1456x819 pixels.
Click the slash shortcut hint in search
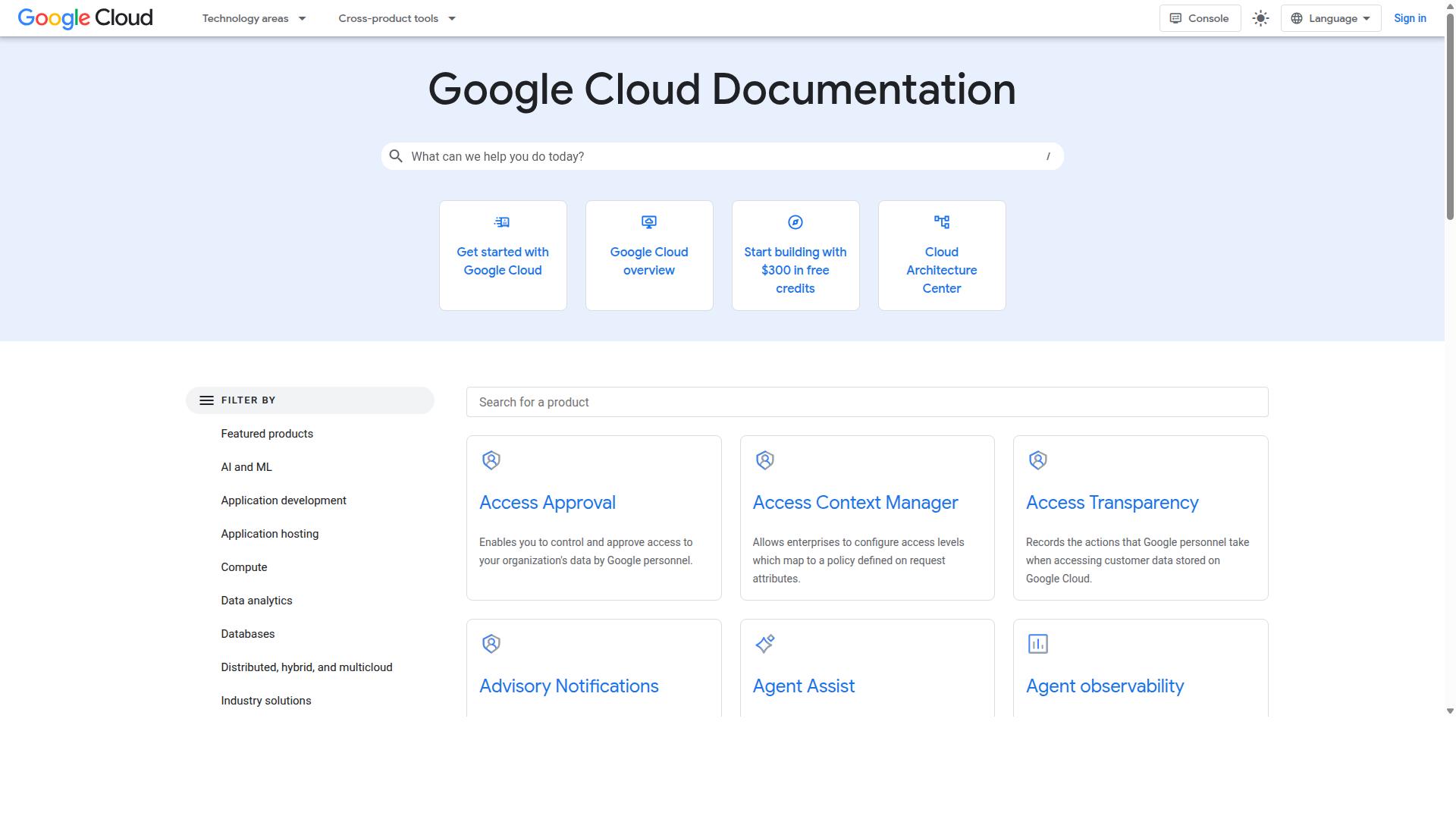pos(1048,156)
